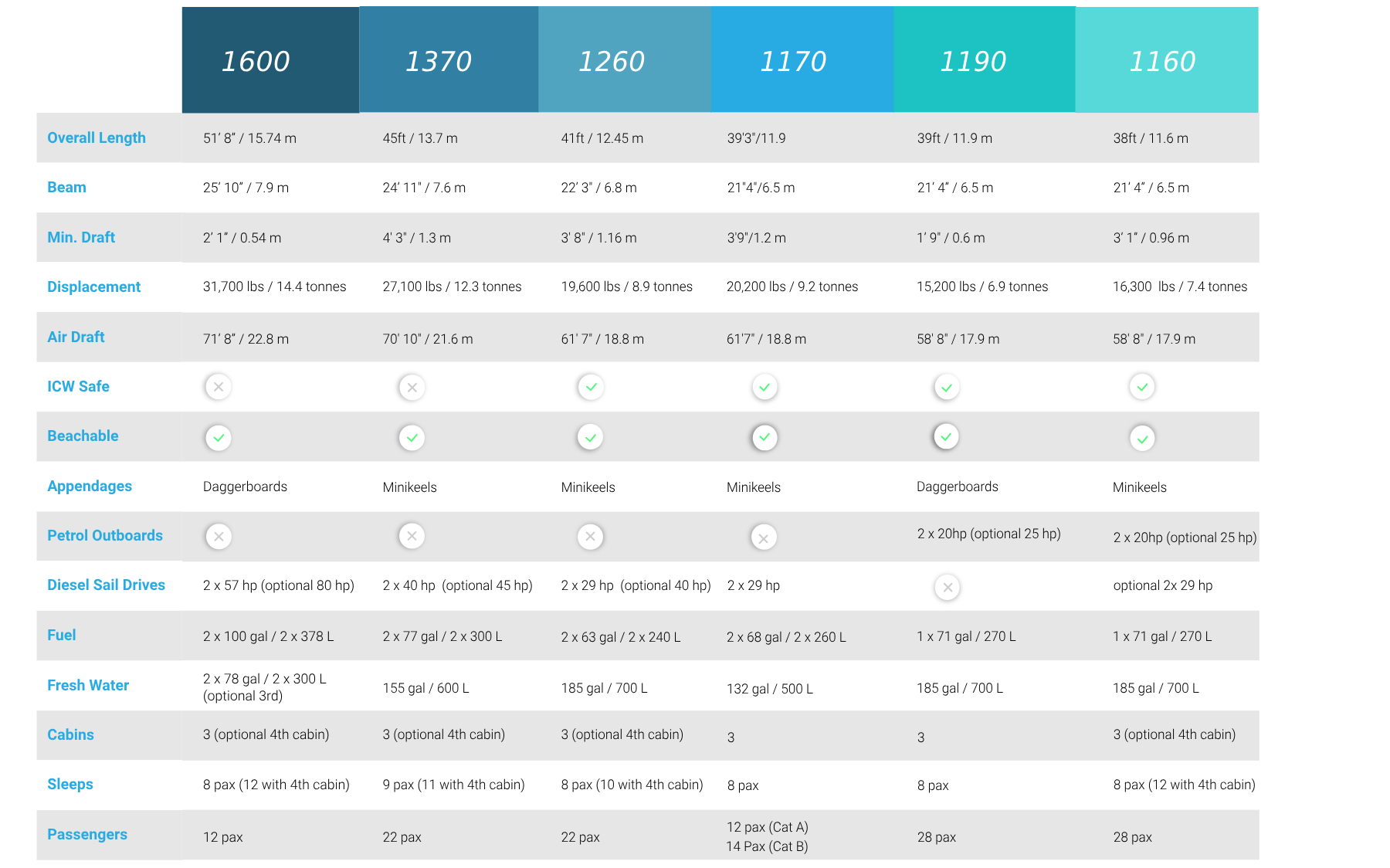Click the ICW Safe checkmark for 1160
The height and width of the screenshot is (868, 1390).
(1142, 387)
